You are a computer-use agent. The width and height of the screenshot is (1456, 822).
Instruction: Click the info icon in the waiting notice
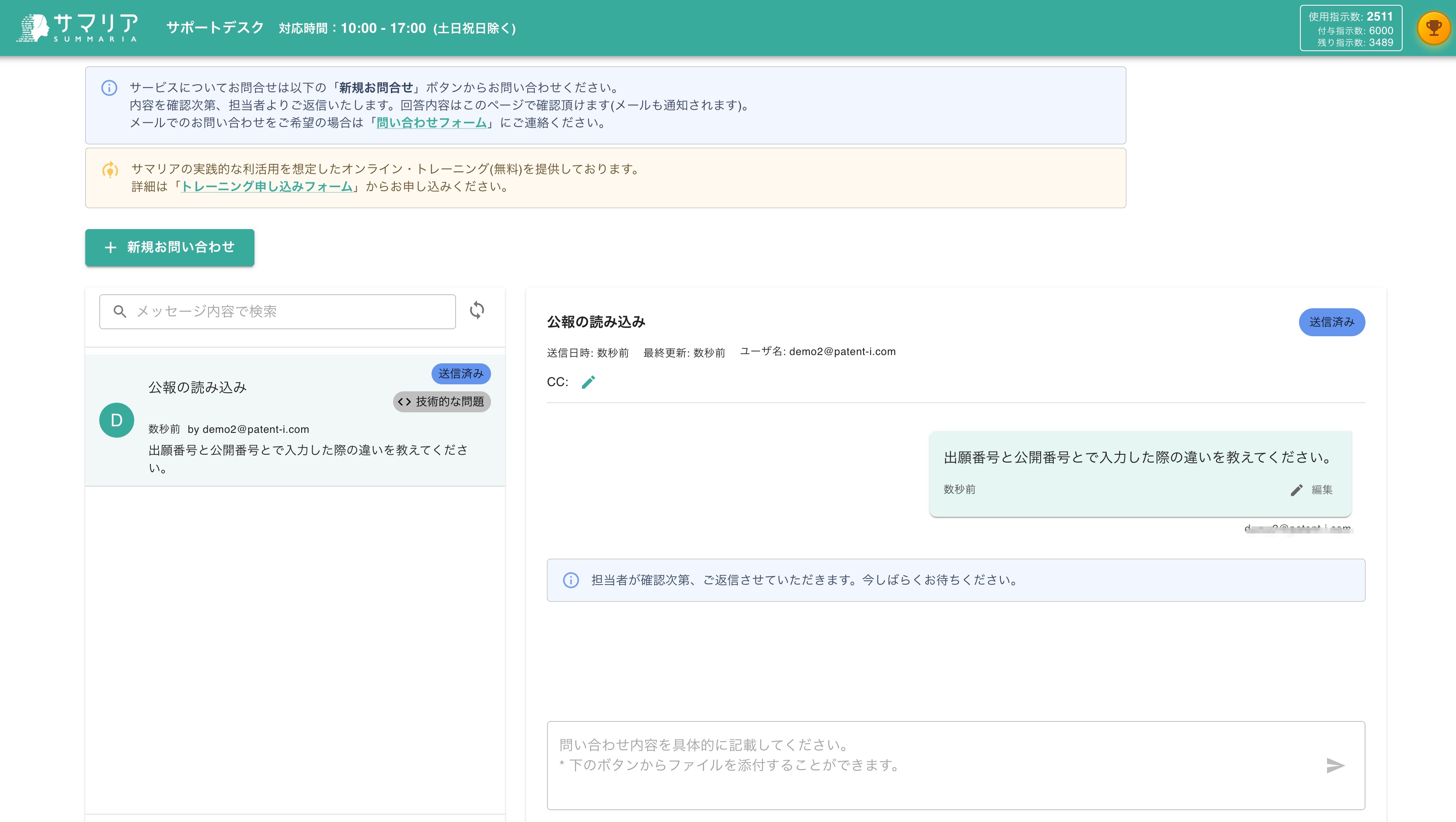[x=571, y=580]
